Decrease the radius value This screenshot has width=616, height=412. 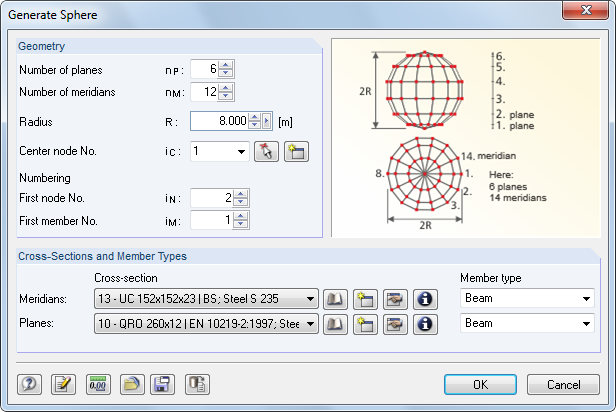(x=255, y=125)
